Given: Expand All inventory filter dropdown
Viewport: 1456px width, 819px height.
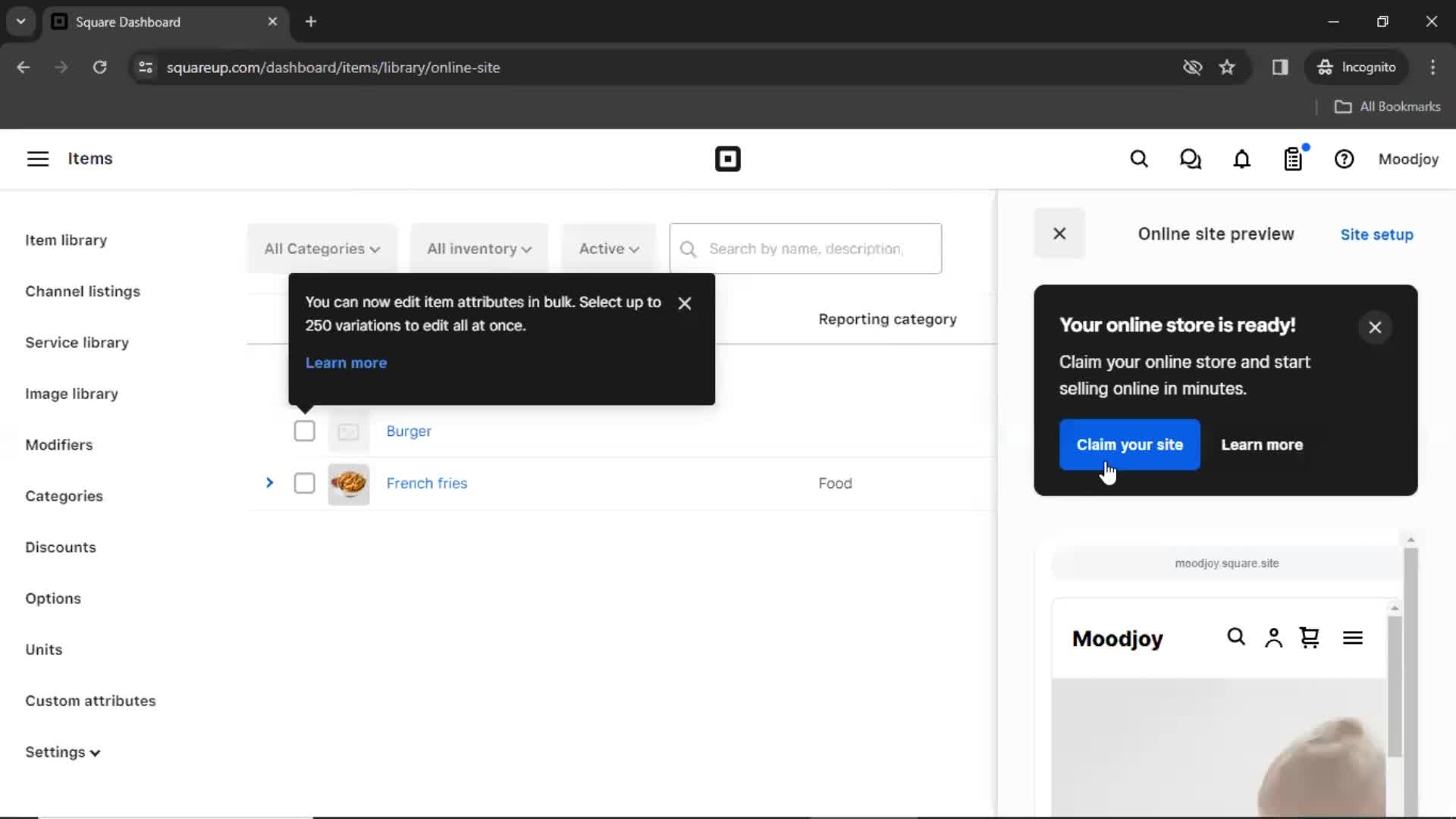Looking at the screenshot, I should pyautogui.click(x=478, y=248).
